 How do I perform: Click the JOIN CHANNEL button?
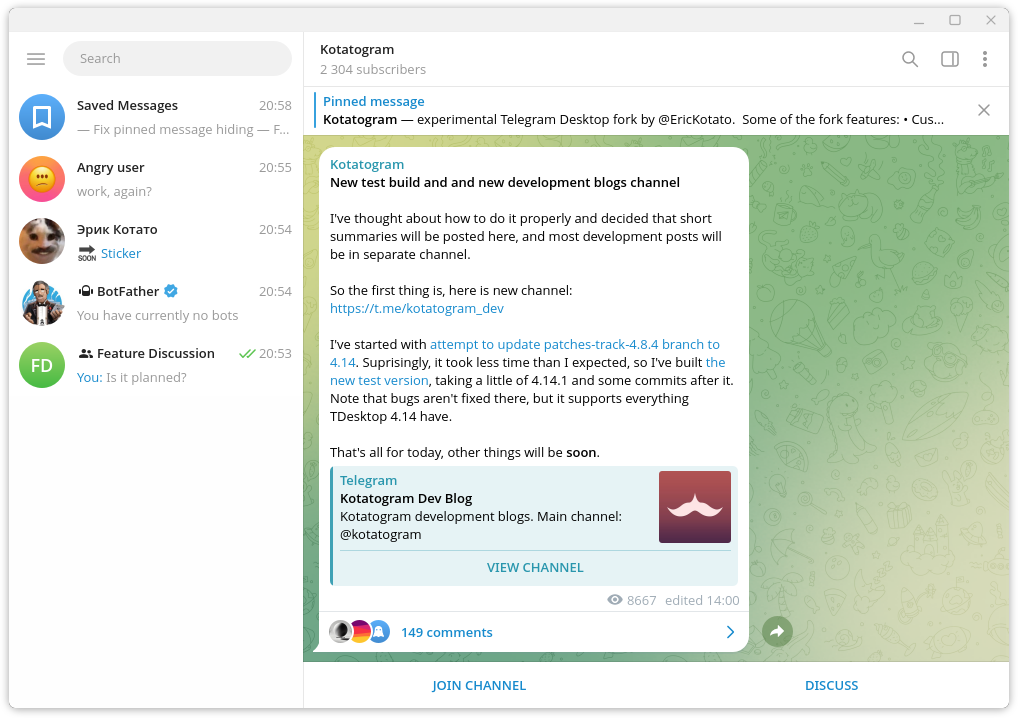point(479,686)
